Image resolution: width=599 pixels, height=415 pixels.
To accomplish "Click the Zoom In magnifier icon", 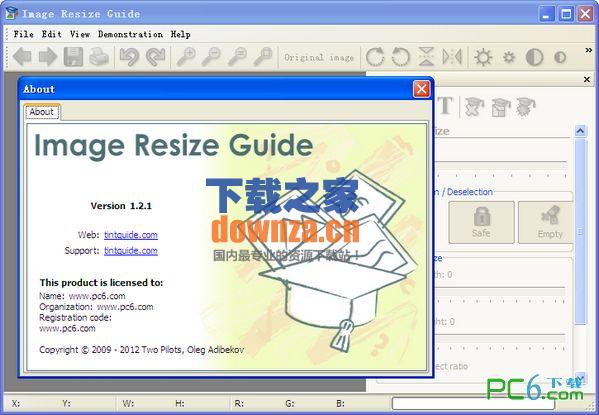I will 186,57.
